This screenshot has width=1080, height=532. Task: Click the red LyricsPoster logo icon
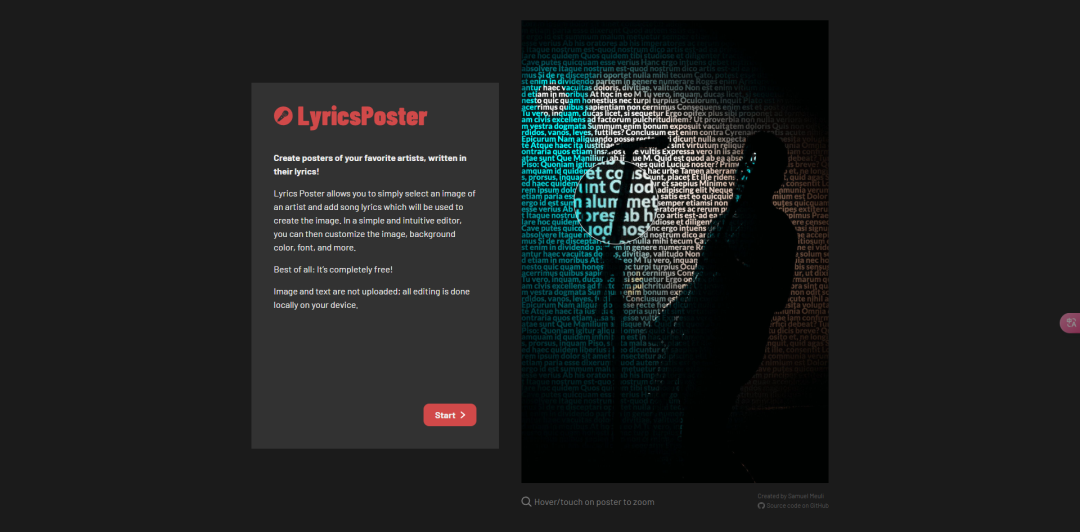pos(283,116)
